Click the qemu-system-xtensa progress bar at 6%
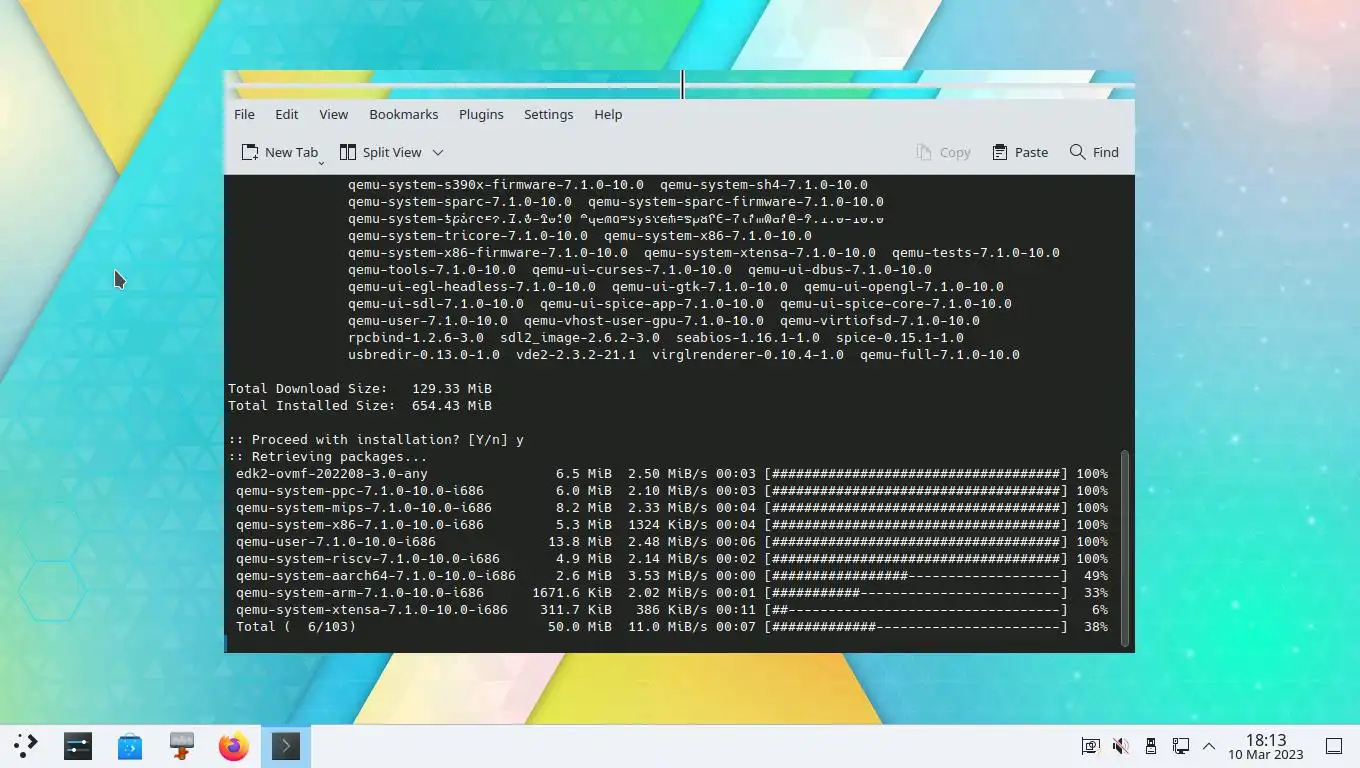 (x=916, y=609)
